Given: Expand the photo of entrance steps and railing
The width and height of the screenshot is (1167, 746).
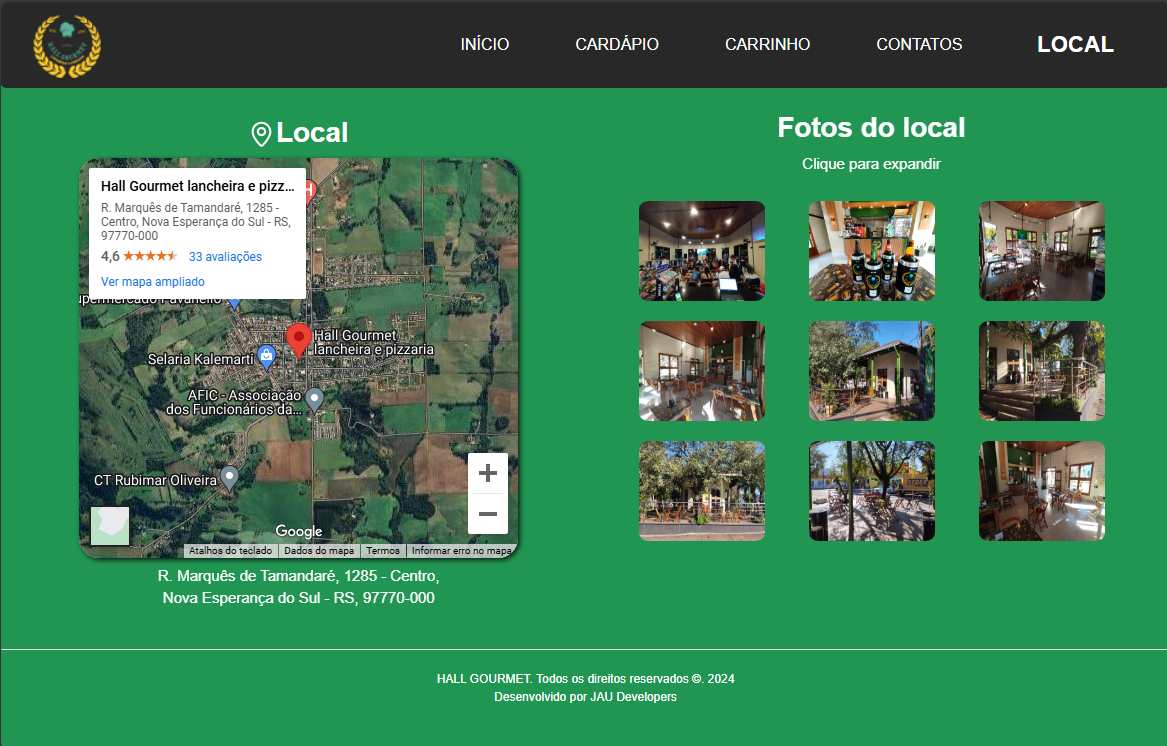Looking at the screenshot, I should click(x=1042, y=371).
